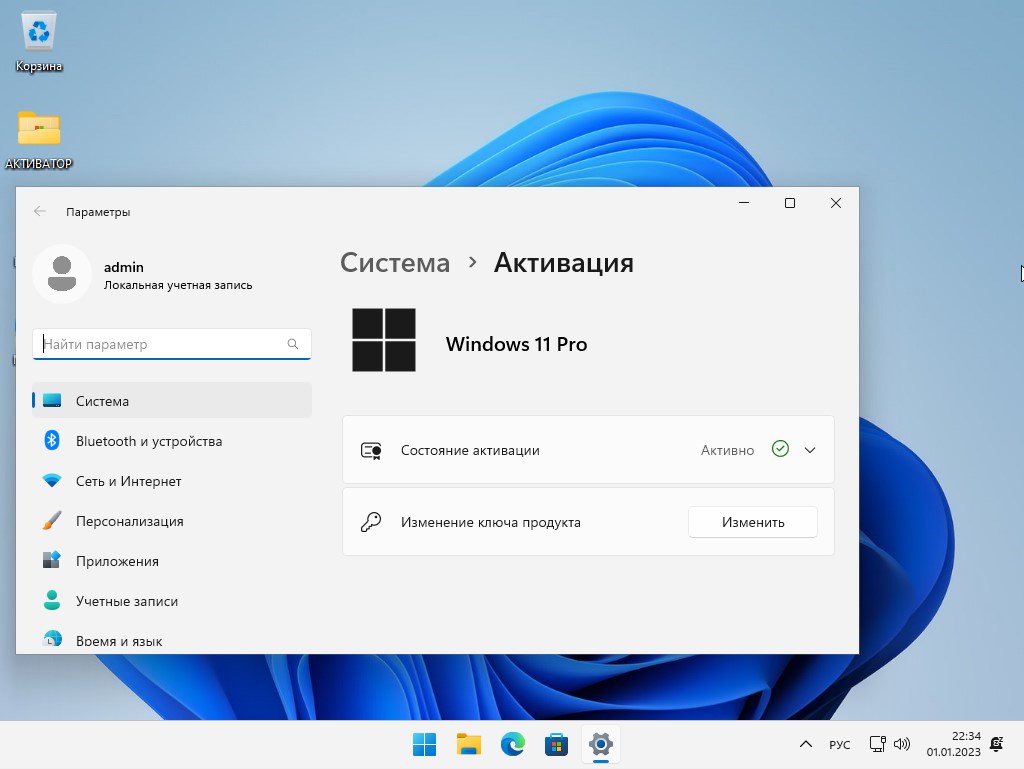Click the Приложения apps icon
Image resolution: width=1024 pixels, height=769 pixels.
(x=52, y=561)
